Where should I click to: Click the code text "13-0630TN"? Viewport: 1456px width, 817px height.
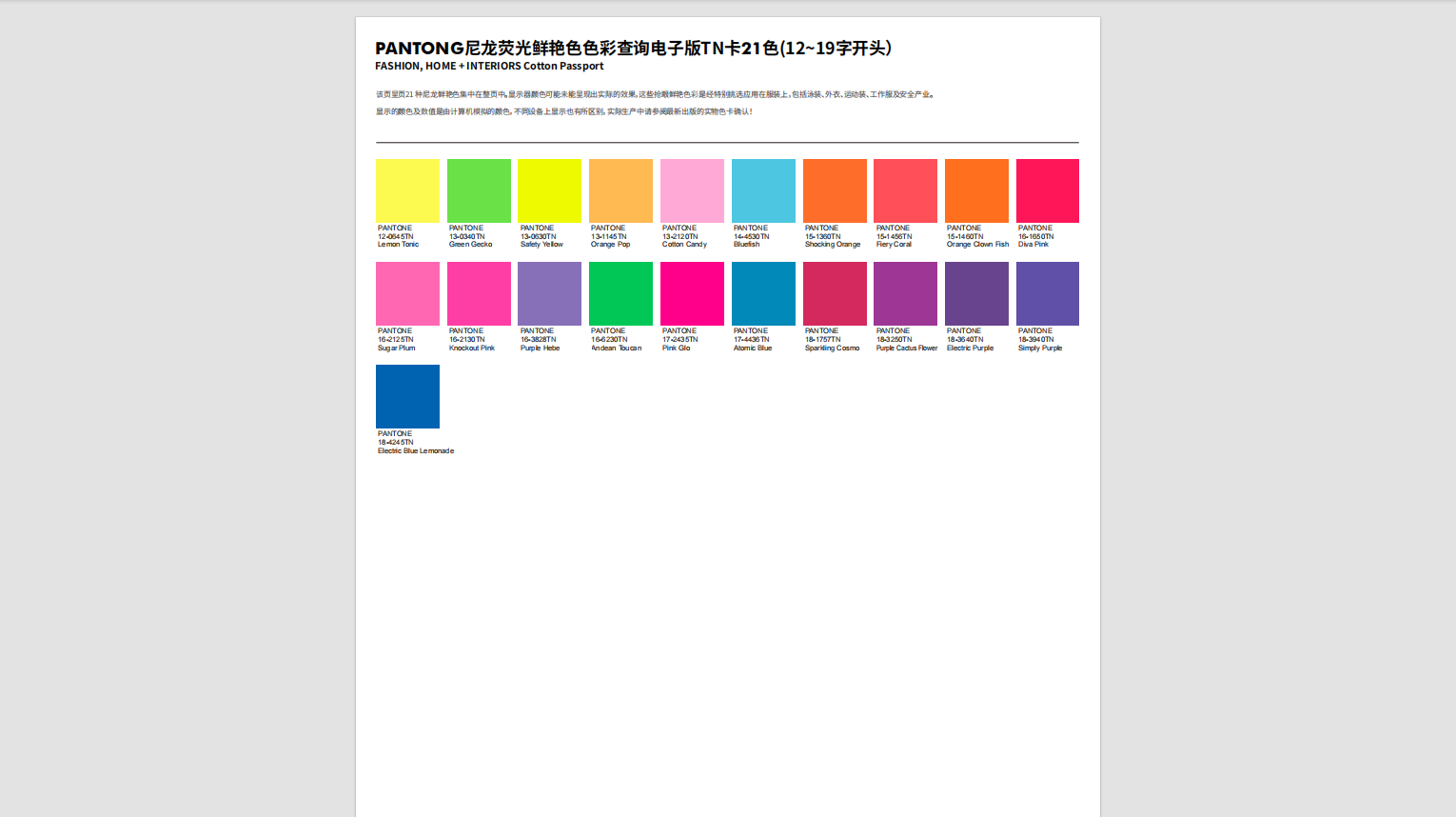[538, 236]
